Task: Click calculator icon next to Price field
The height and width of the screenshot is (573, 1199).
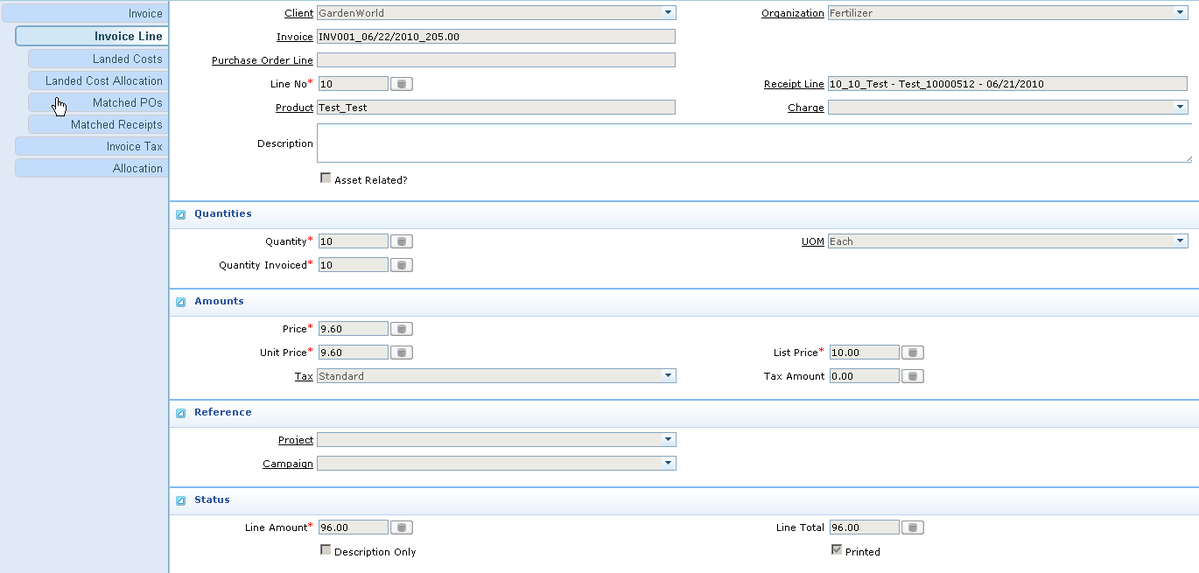Action: [400, 328]
